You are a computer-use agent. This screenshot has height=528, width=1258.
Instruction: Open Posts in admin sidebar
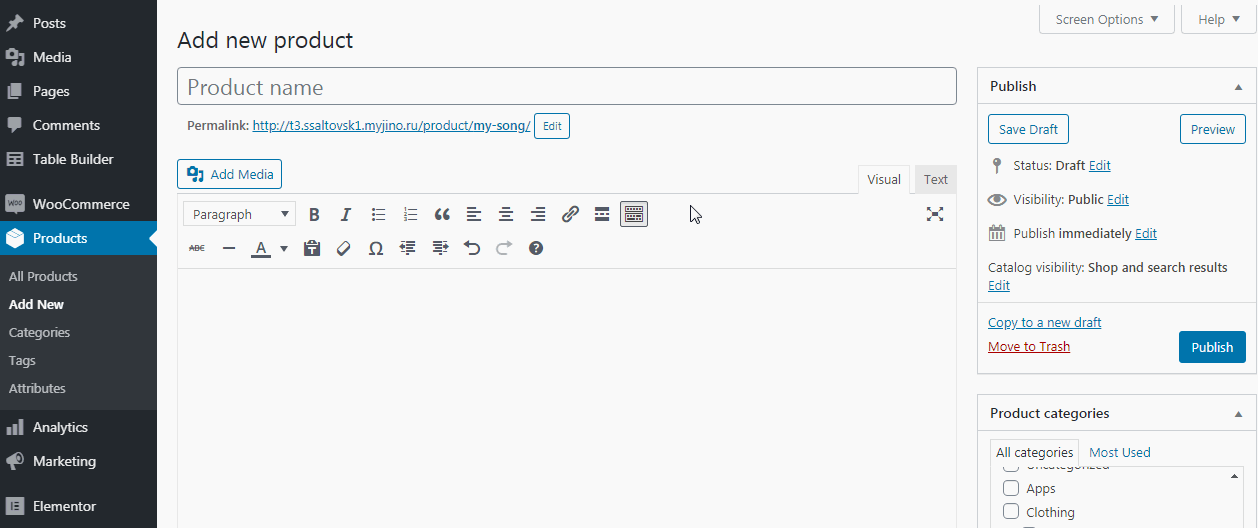click(78, 23)
